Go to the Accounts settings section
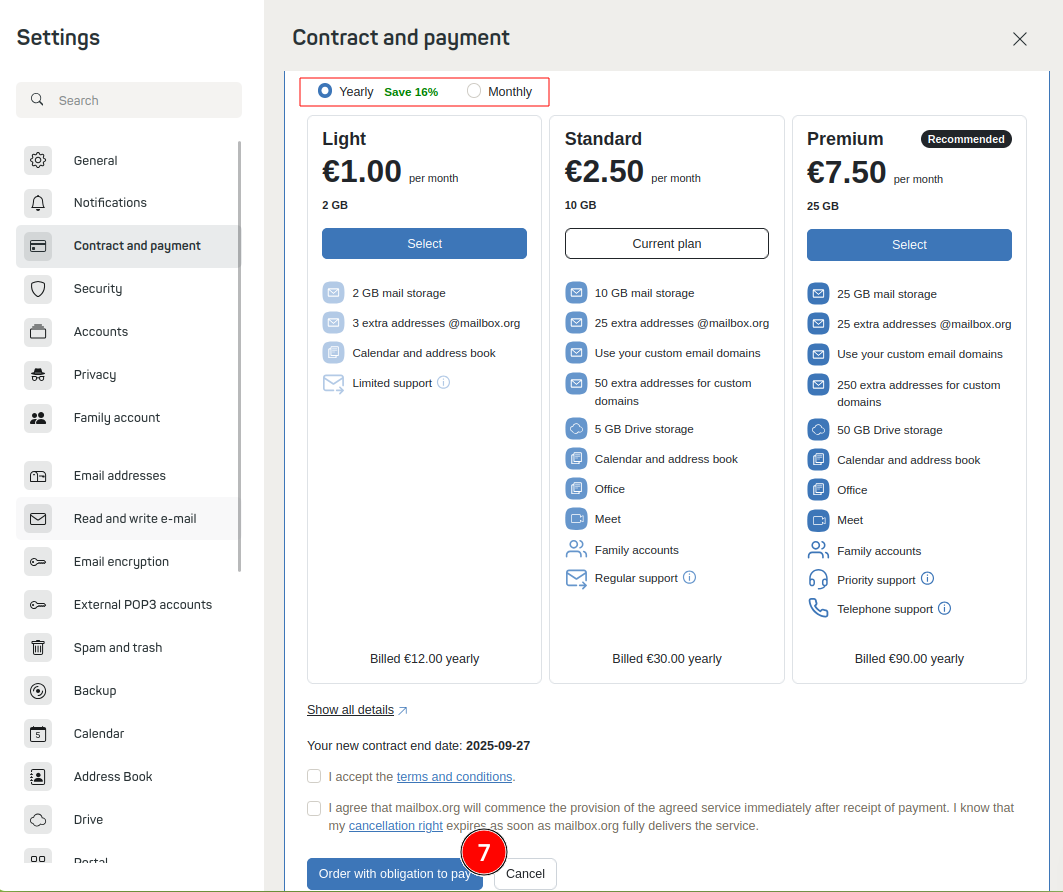The image size is (1063, 892). pos(102,331)
